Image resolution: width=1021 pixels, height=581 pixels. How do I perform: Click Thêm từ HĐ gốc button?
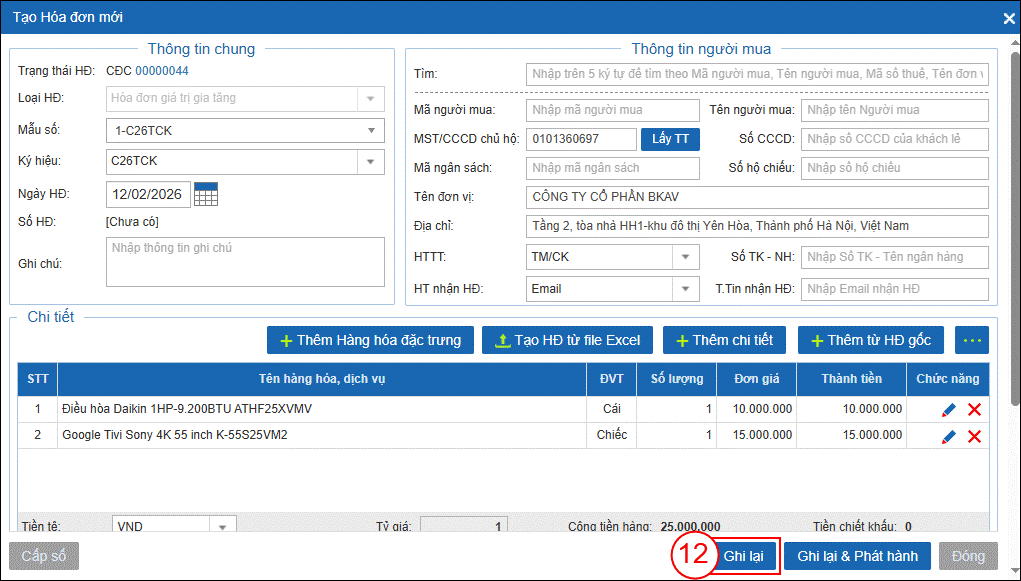[870, 340]
